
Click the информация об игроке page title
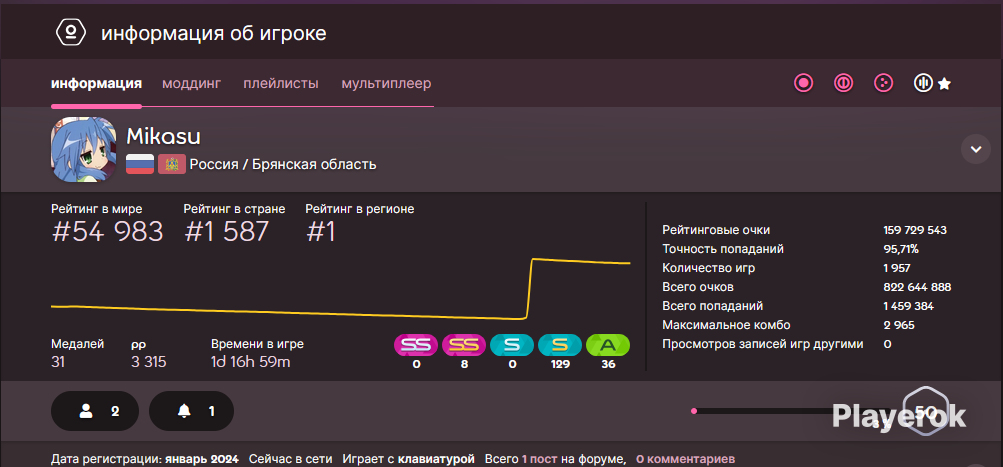tap(214, 33)
